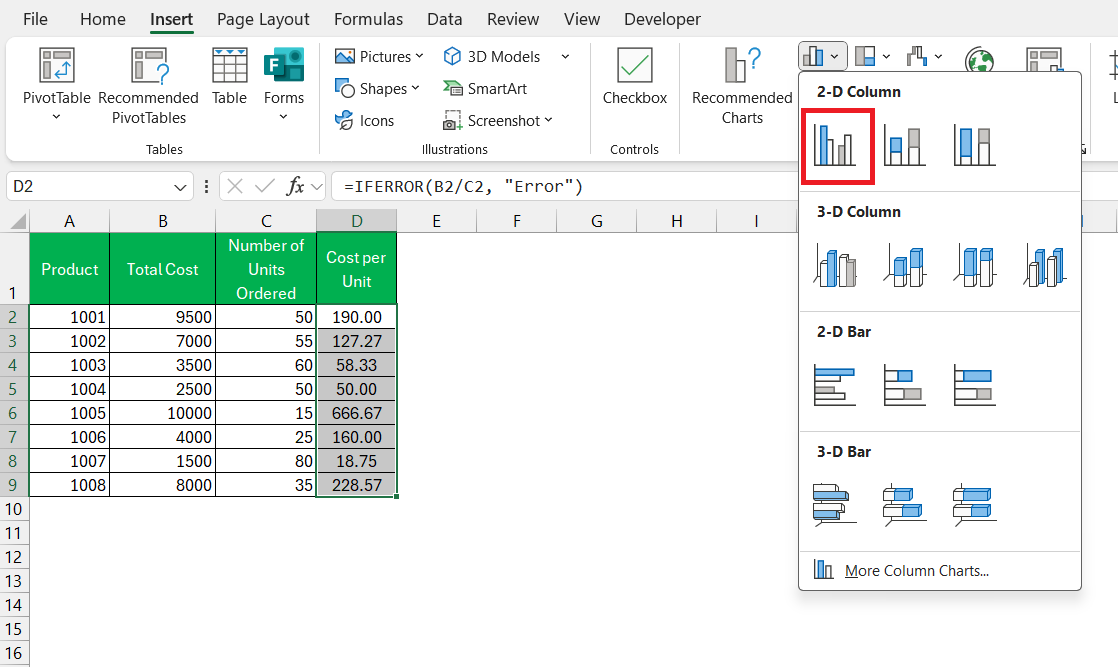
Task: Click the Insert Function fx button
Action: [294, 186]
